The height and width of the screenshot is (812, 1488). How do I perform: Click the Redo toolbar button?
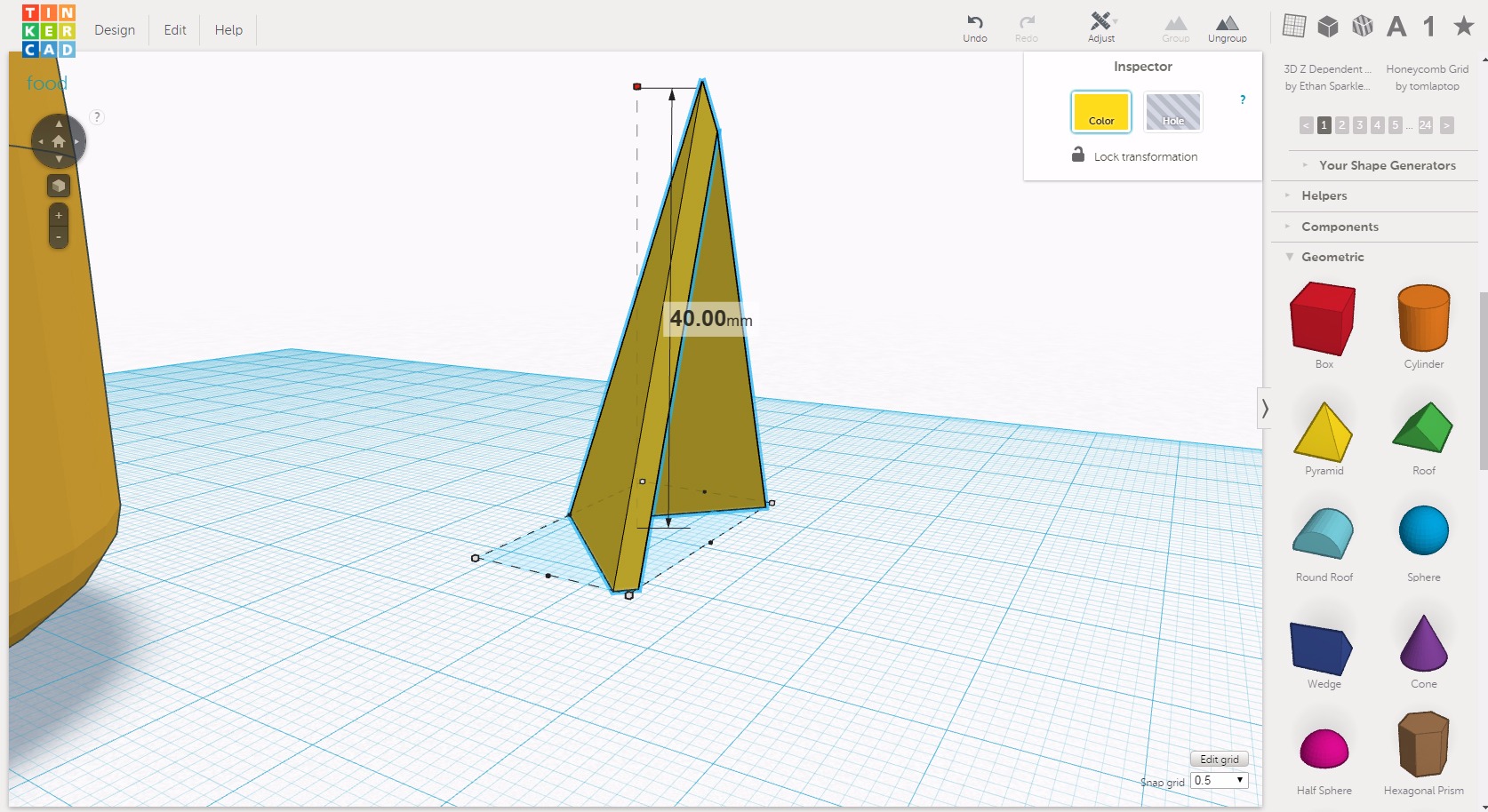click(x=1027, y=28)
